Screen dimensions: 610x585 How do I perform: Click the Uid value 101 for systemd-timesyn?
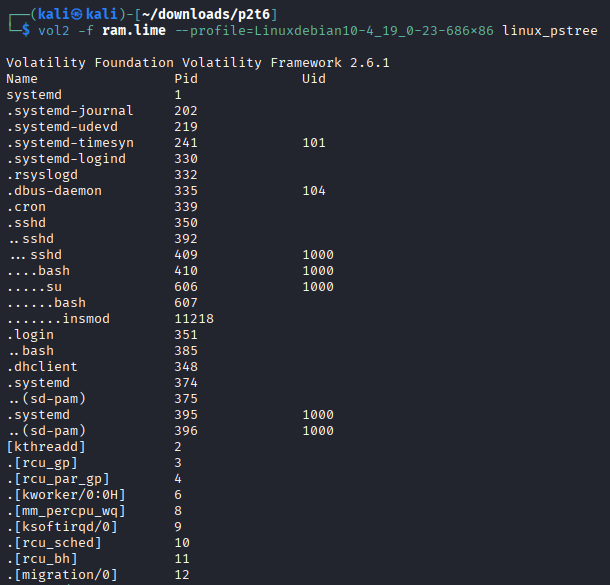click(x=314, y=142)
